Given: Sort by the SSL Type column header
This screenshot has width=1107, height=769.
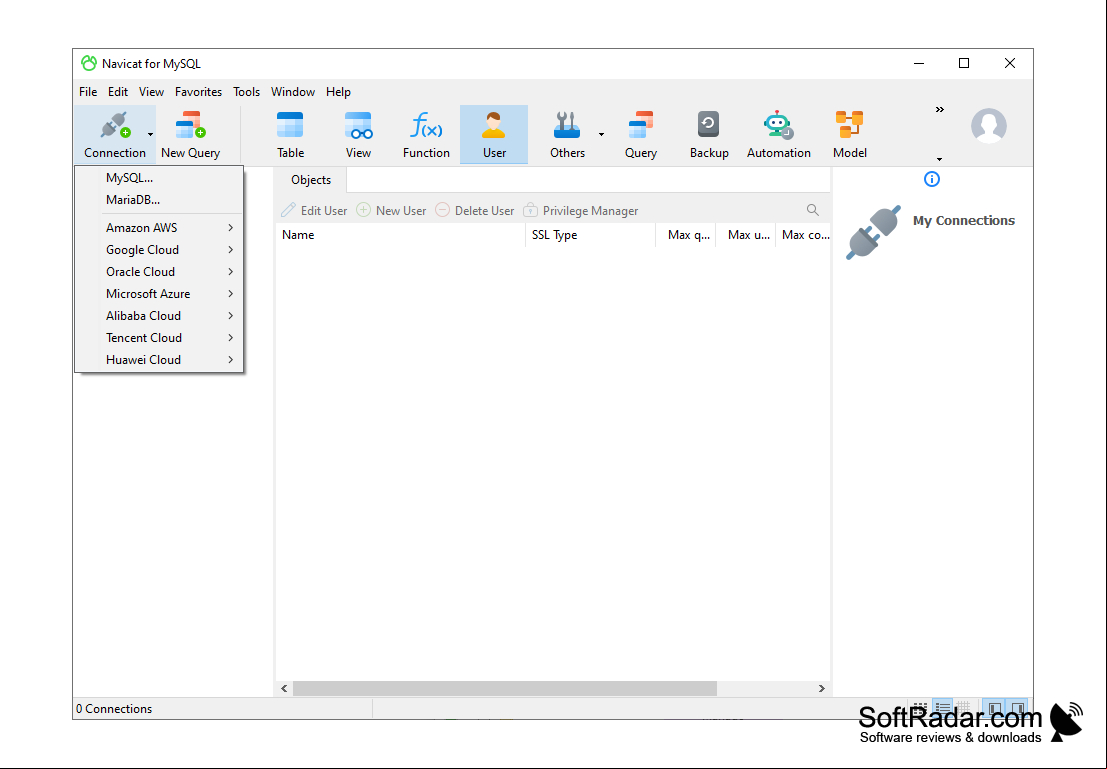Looking at the screenshot, I should tap(590, 235).
